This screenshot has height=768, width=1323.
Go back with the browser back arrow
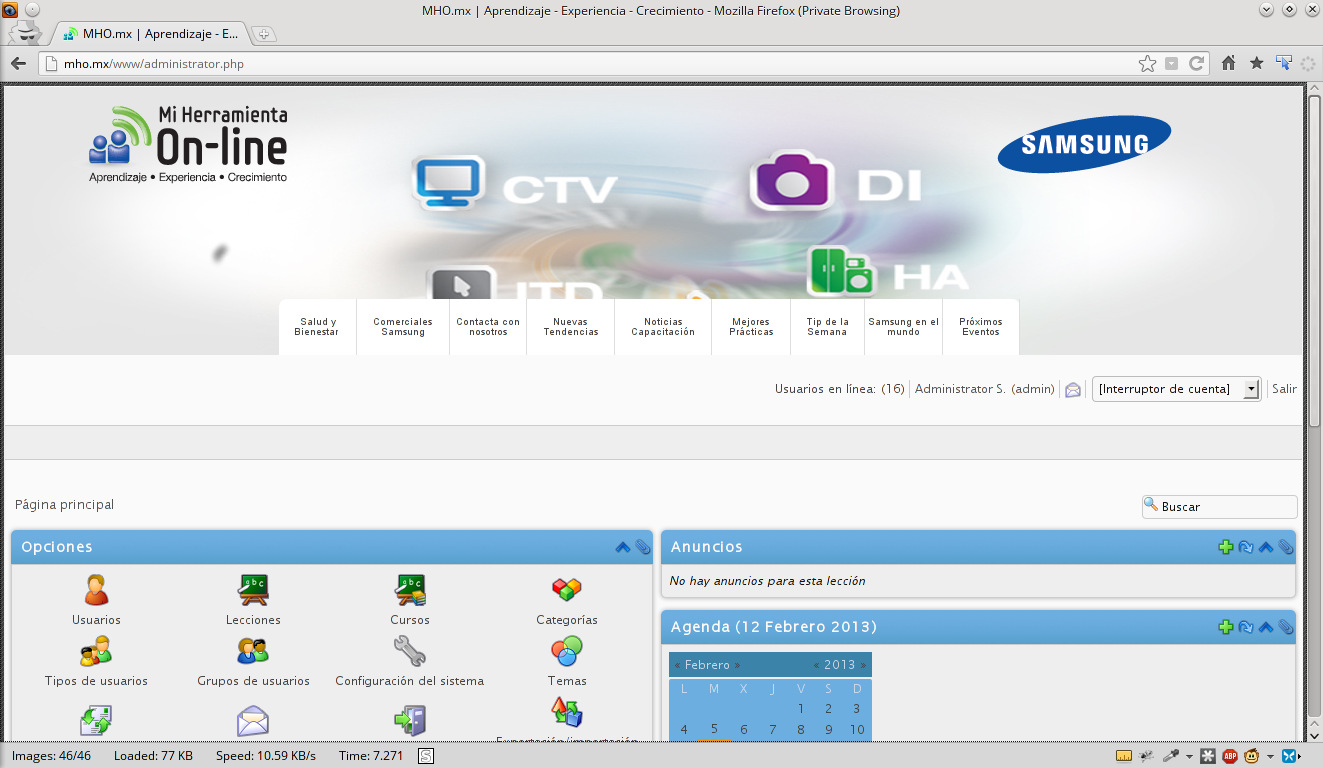pos(18,63)
